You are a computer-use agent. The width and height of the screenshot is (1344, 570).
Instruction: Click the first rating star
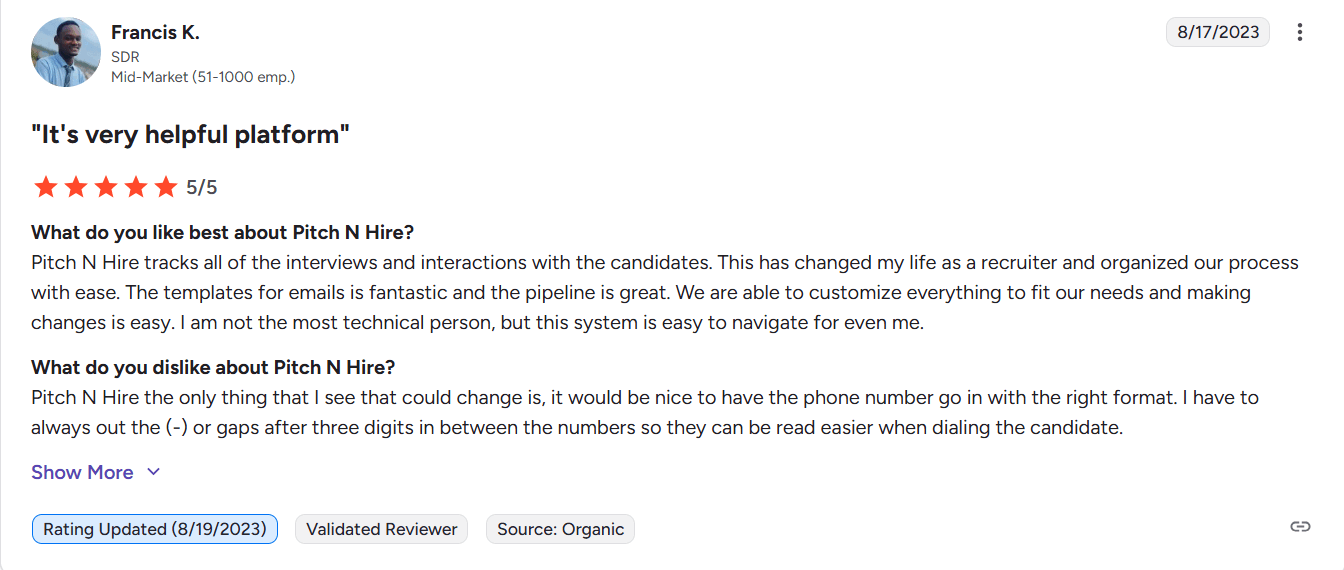click(45, 187)
